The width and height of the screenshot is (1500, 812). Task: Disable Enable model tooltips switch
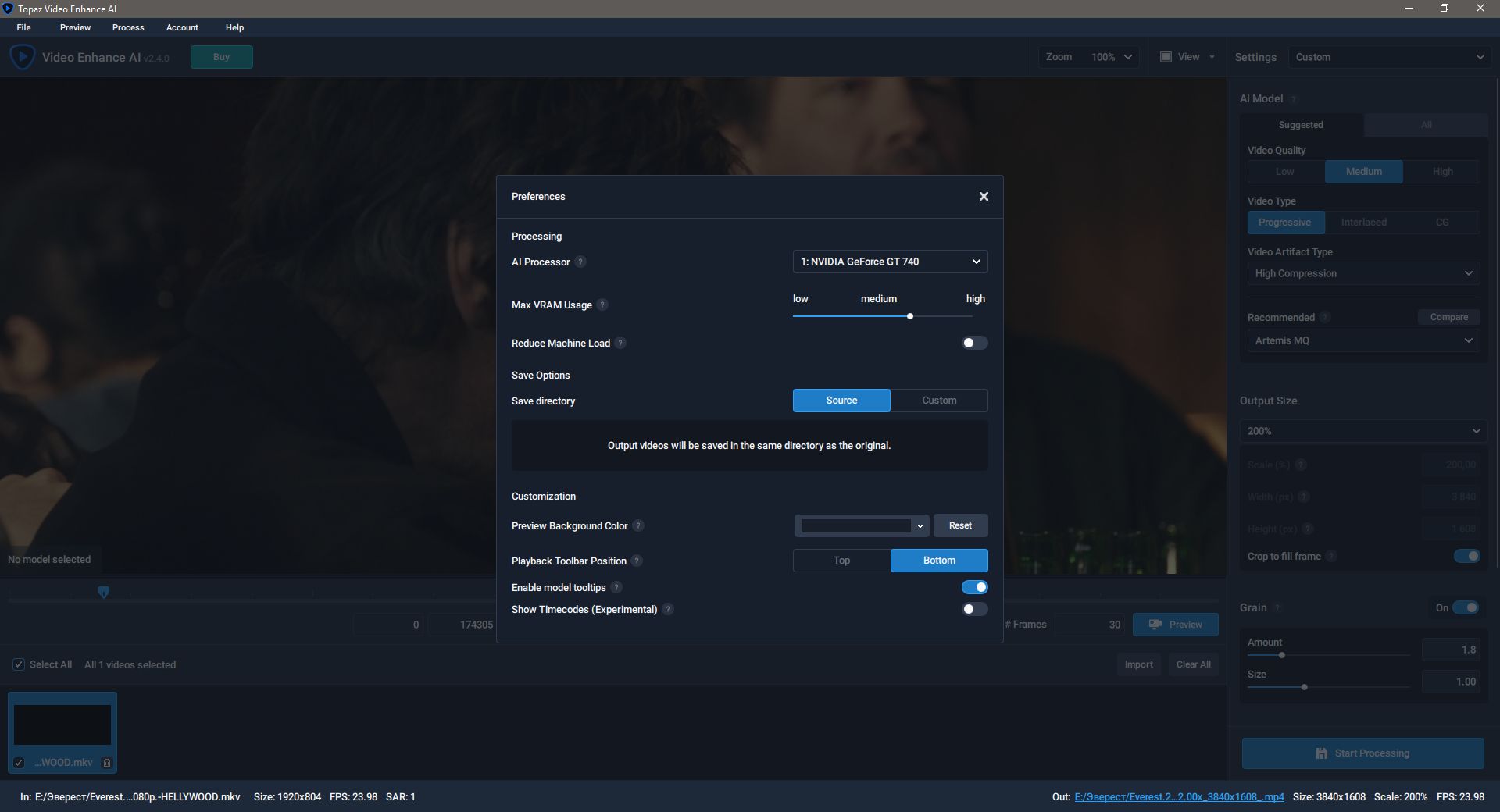(x=974, y=587)
